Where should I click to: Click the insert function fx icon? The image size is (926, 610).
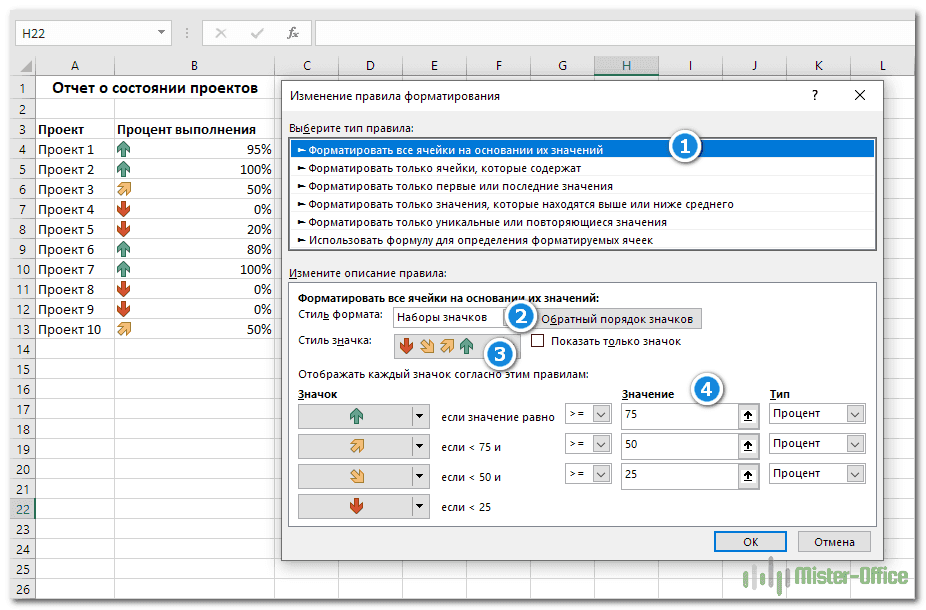click(293, 33)
